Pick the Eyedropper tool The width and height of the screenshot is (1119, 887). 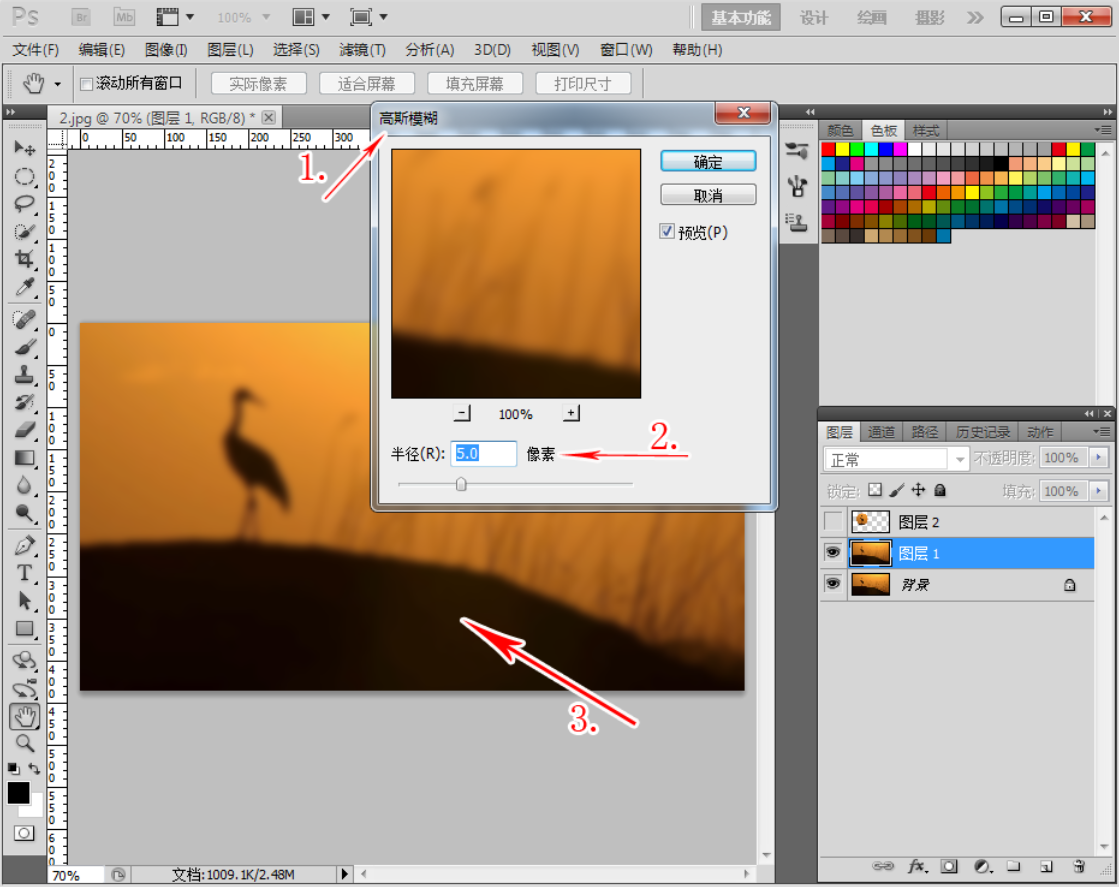(x=24, y=289)
